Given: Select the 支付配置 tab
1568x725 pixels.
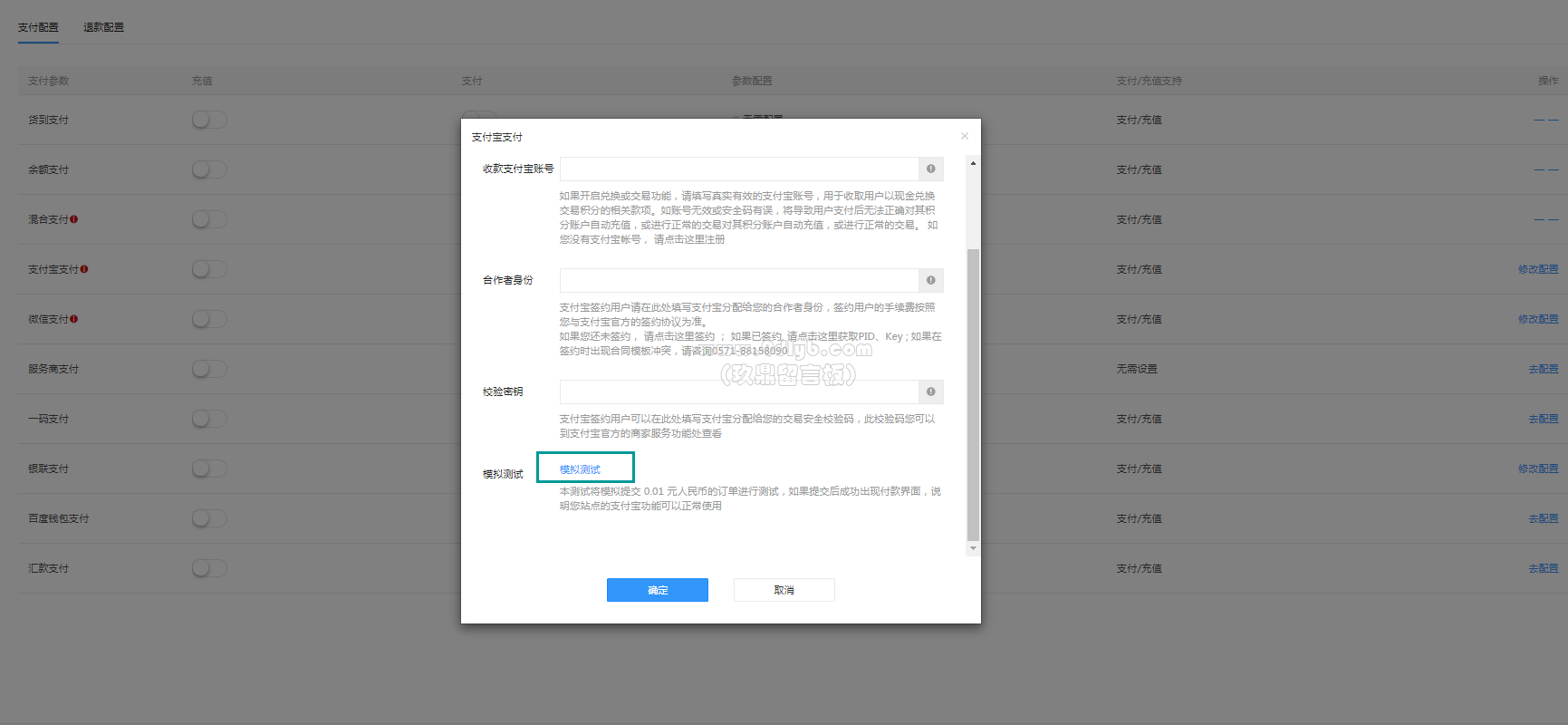Looking at the screenshot, I should click(x=38, y=27).
